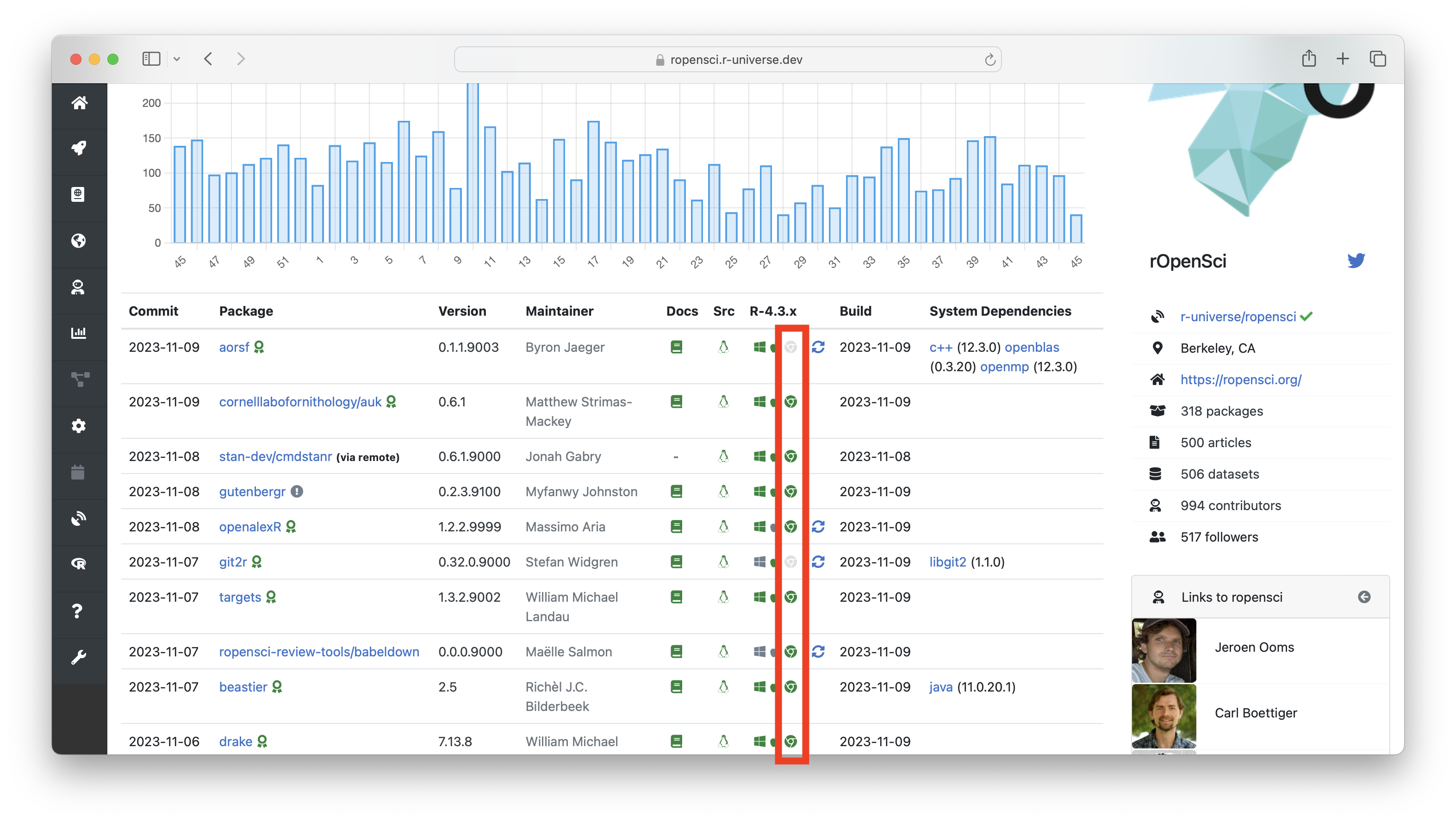Viewport: 1456px width, 823px height.
Task: Open the statistics bar-chart icon in the sidebar
Action: click(x=80, y=333)
